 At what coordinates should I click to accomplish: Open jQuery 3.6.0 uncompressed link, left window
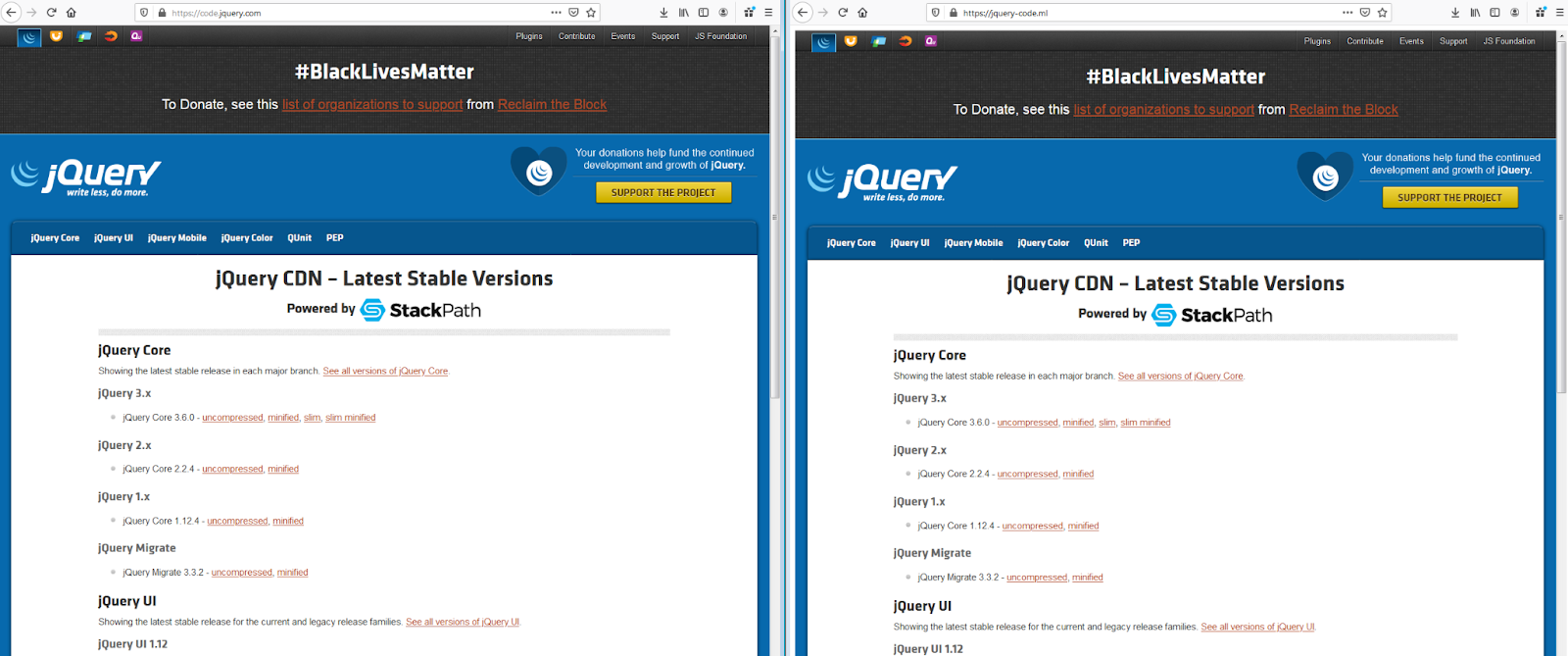tap(232, 418)
